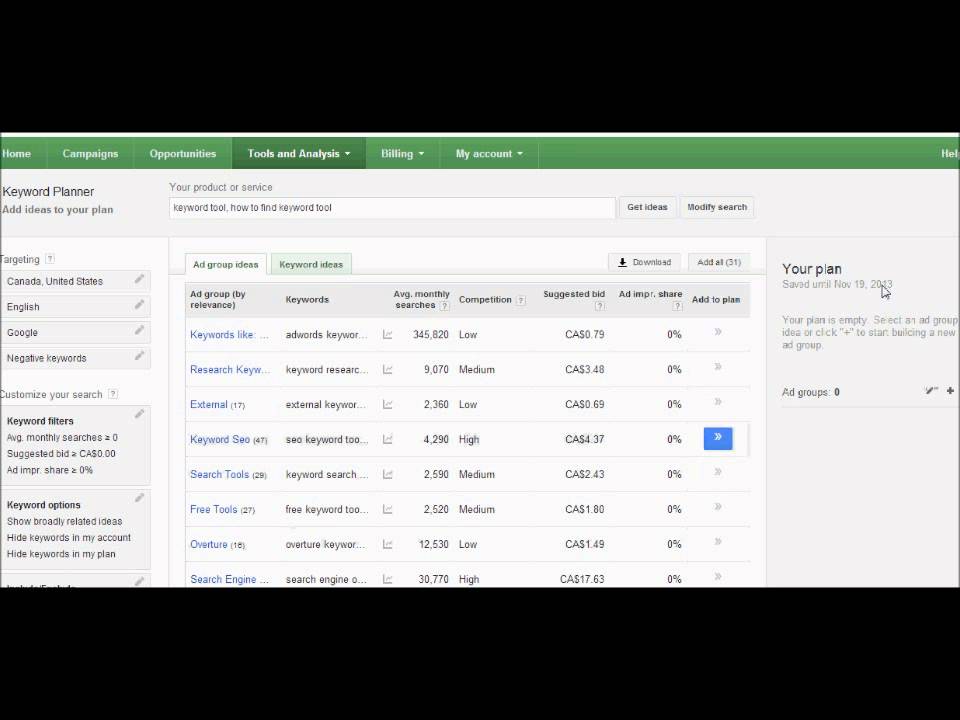960x720 pixels.
Task: Add Free Tools group to plan
Action: tap(718, 506)
